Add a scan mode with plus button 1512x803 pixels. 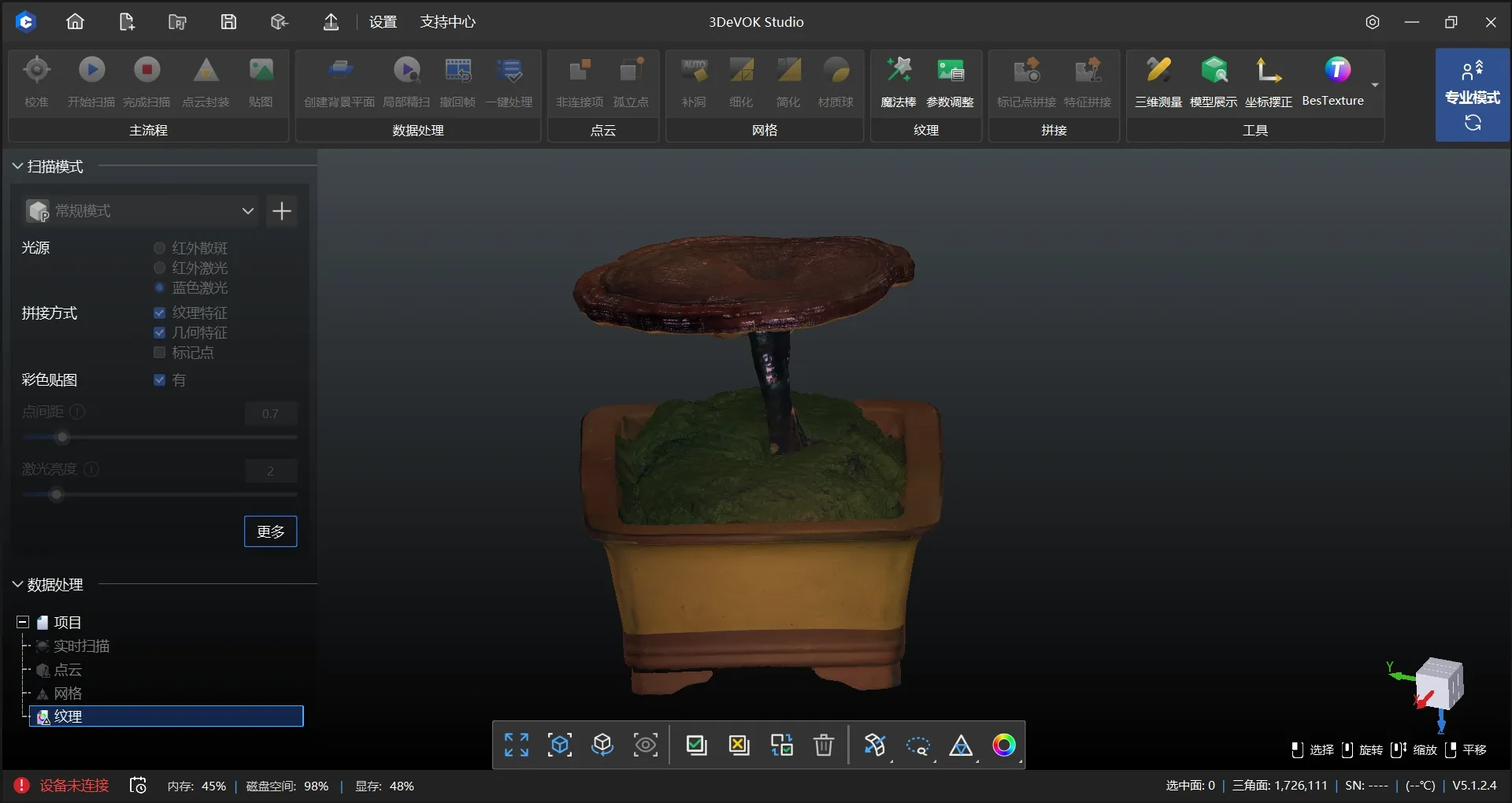(x=281, y=211)
